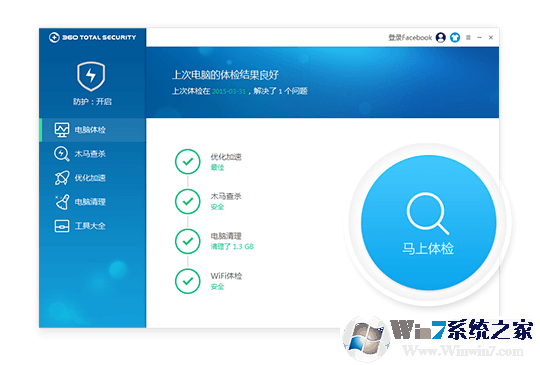Image resolution: width=540 pixels, height=365 pixels.
Task: Select the 木马查杀 scan icon
Action: [62, 154]
